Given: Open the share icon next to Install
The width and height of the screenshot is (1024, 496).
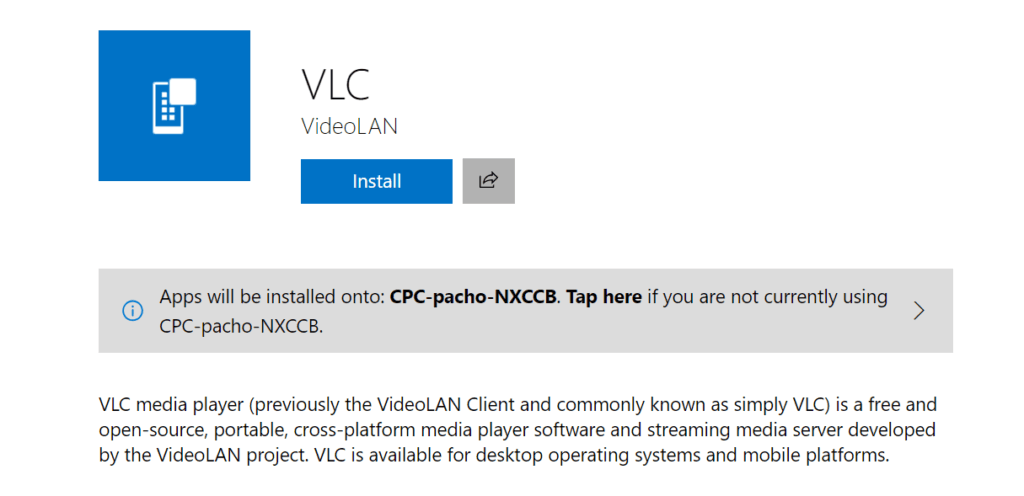Looking at the screenshot, I should click(x=488, y=181).
